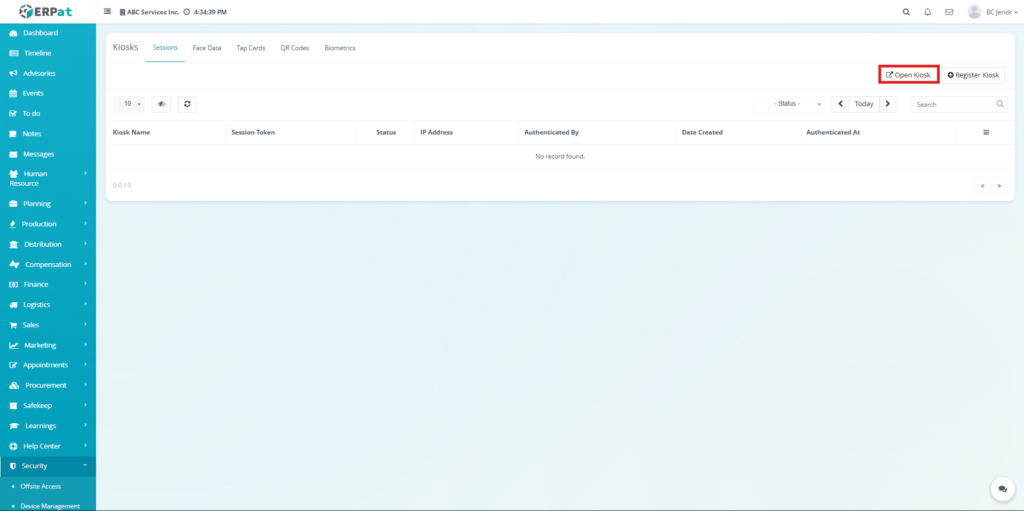Viewport: 1024px width, 511px height.
Task: Switch to the Face Data tab
Action: click(207, 48)
